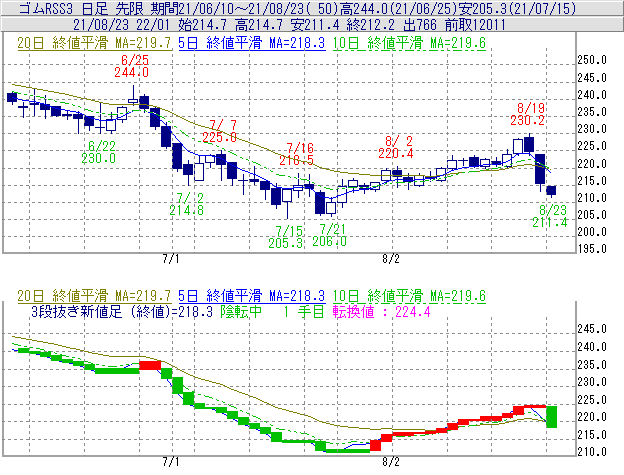Click the ゴムRSS3 日足 先限 title header

[x=82, y=8]
